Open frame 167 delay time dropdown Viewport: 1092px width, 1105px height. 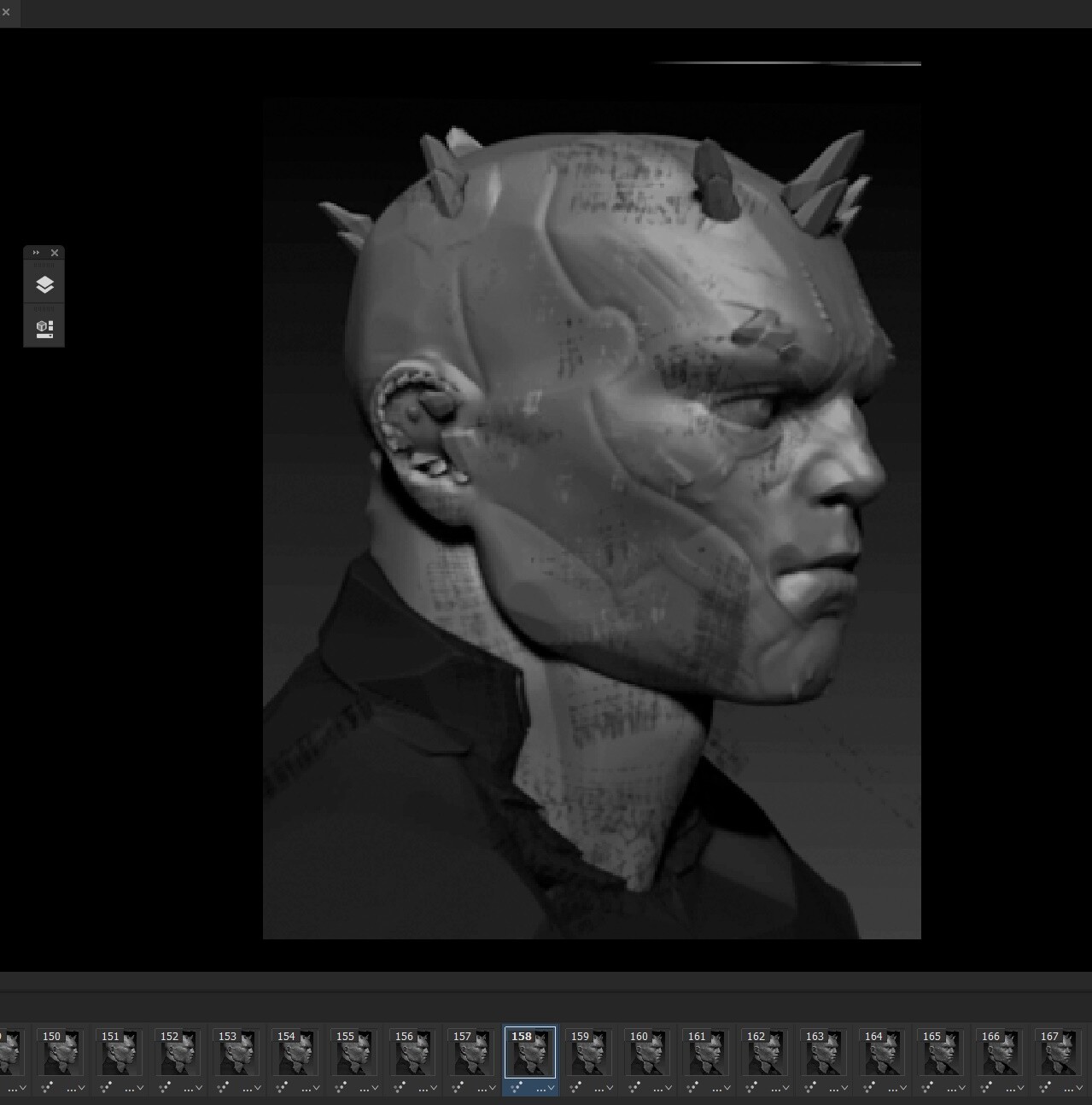1073,1088
